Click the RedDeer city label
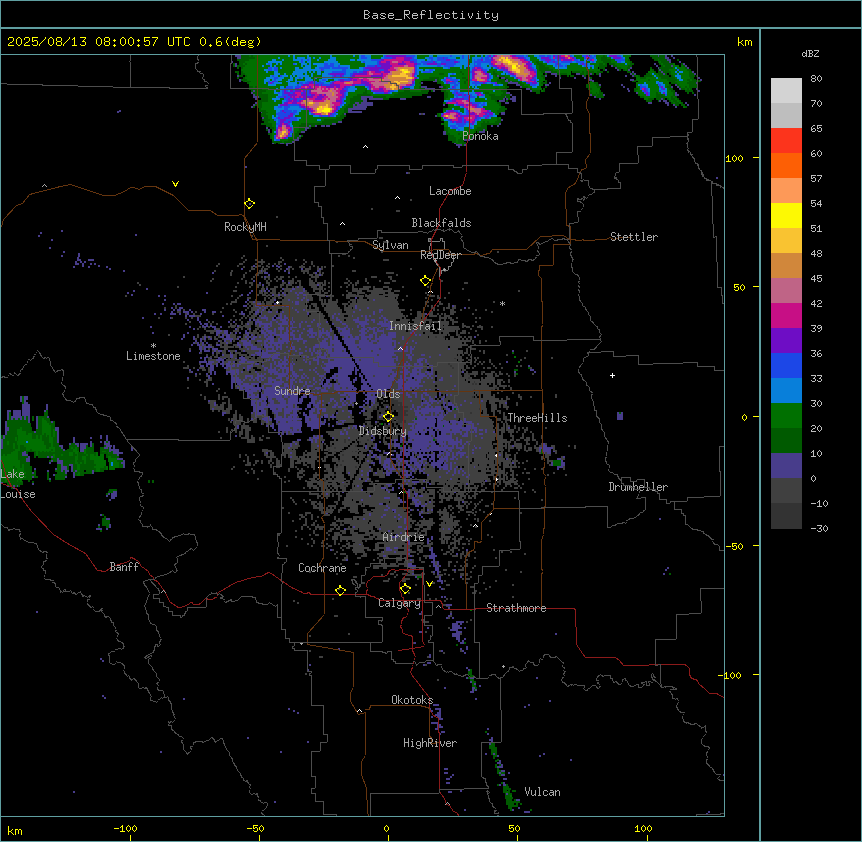 pyautogui.click(x=440, y=255)
